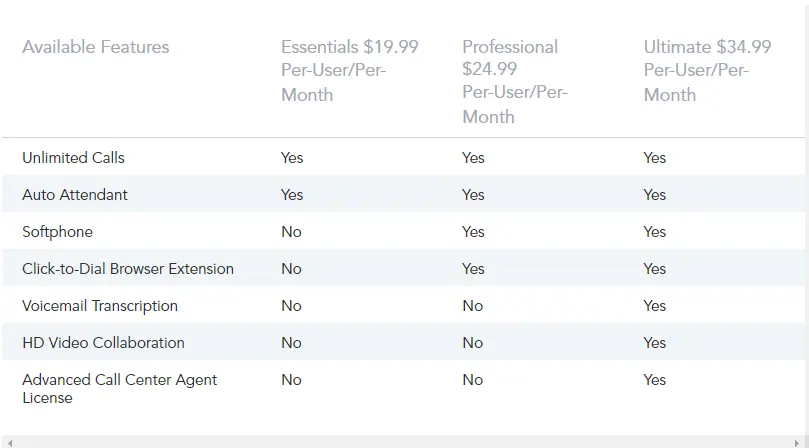Click the Voicemail Transcription row label
809x448 pixels.
click(x=100, y=306)
